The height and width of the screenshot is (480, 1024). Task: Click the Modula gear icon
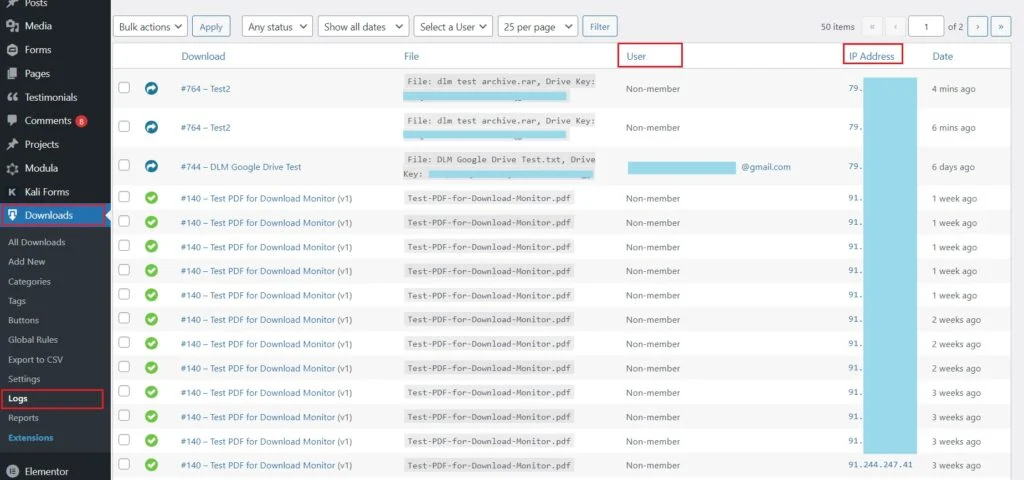tap(12, 168)
